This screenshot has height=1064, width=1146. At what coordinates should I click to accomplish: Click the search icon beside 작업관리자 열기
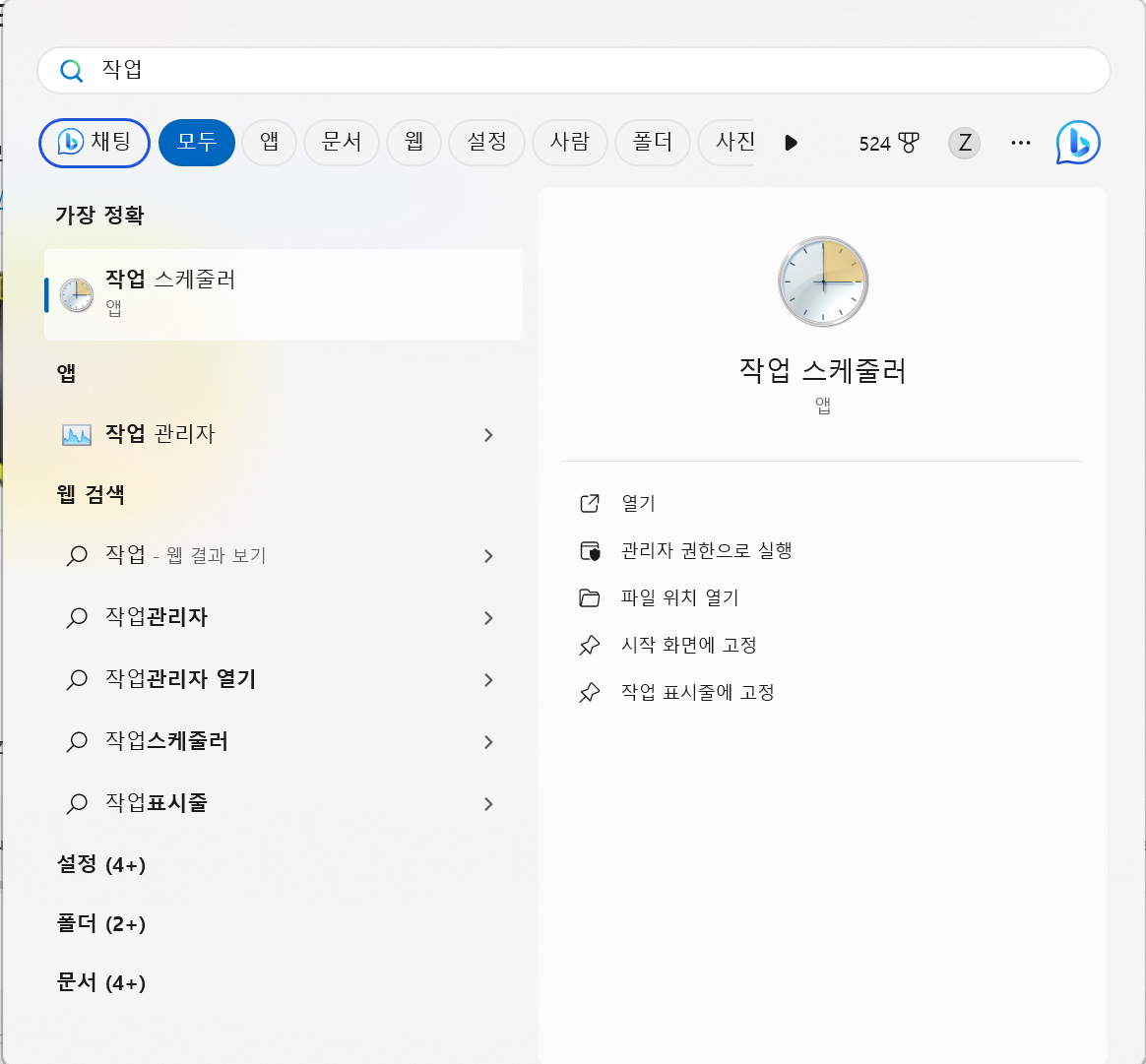point(77,679)
